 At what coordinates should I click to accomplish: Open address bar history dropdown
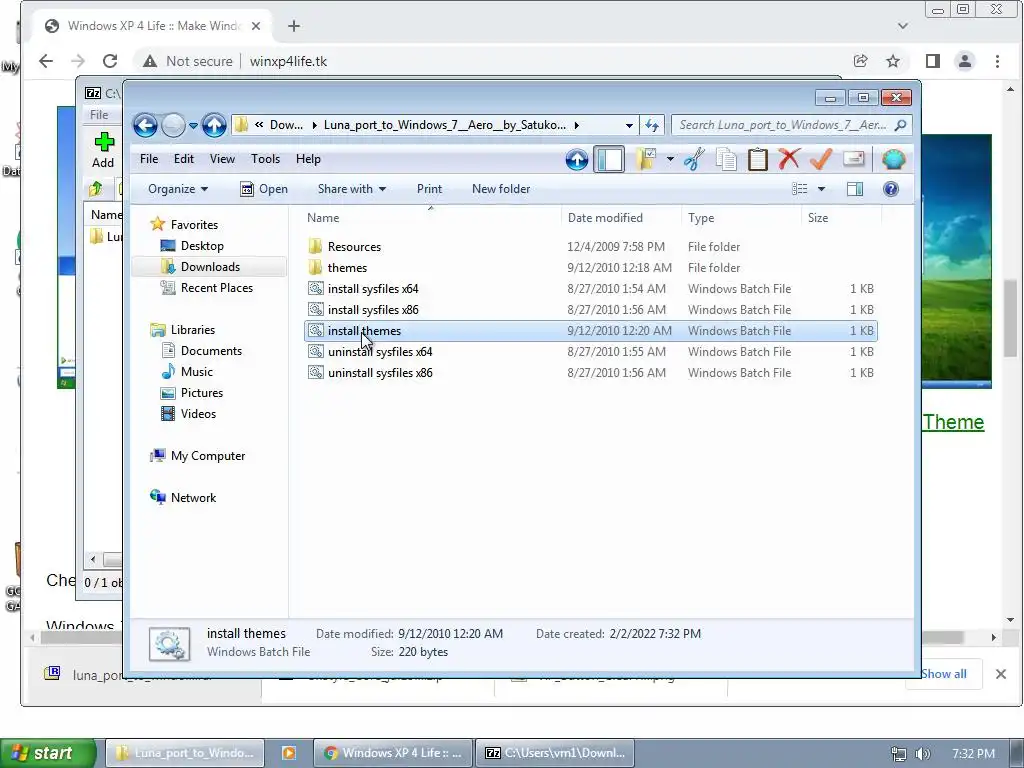click(x=629, y=125)
